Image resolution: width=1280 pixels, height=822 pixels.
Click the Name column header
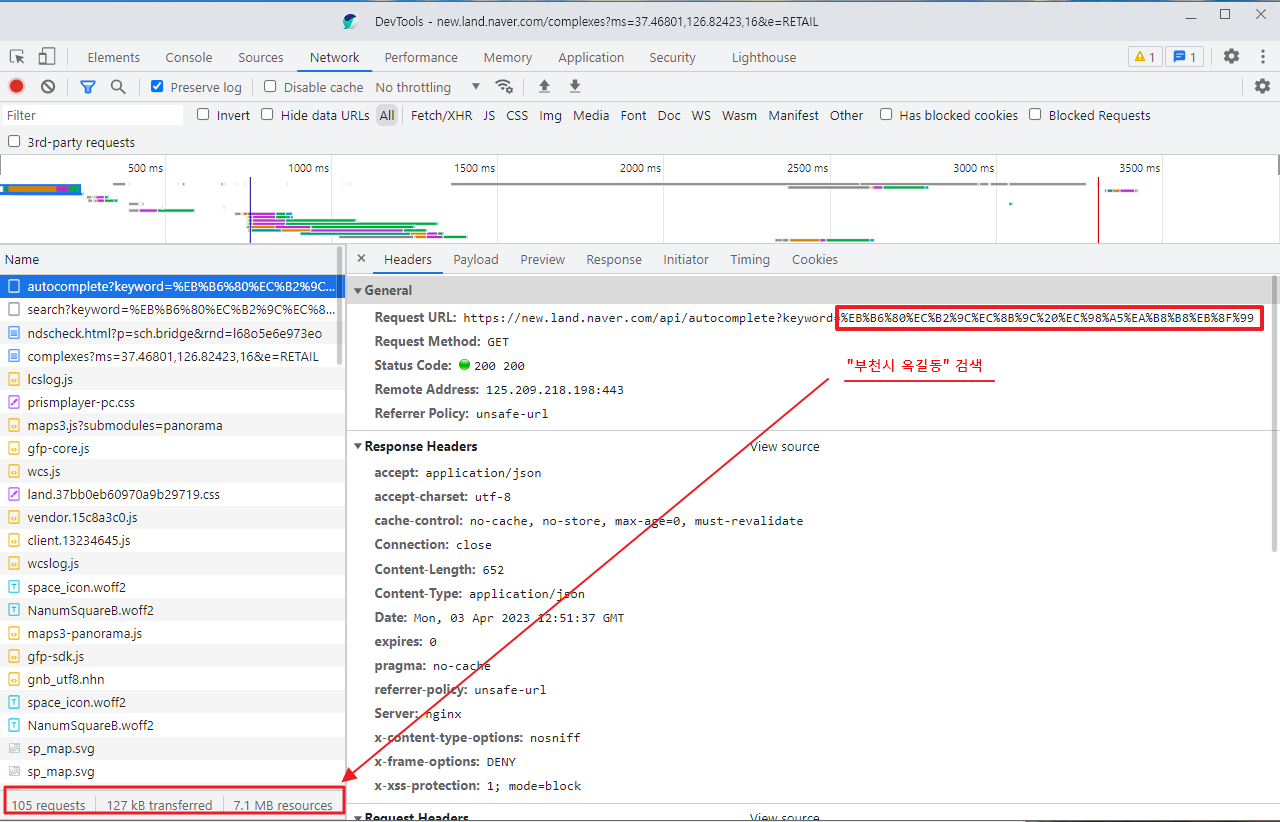[170, 259]
